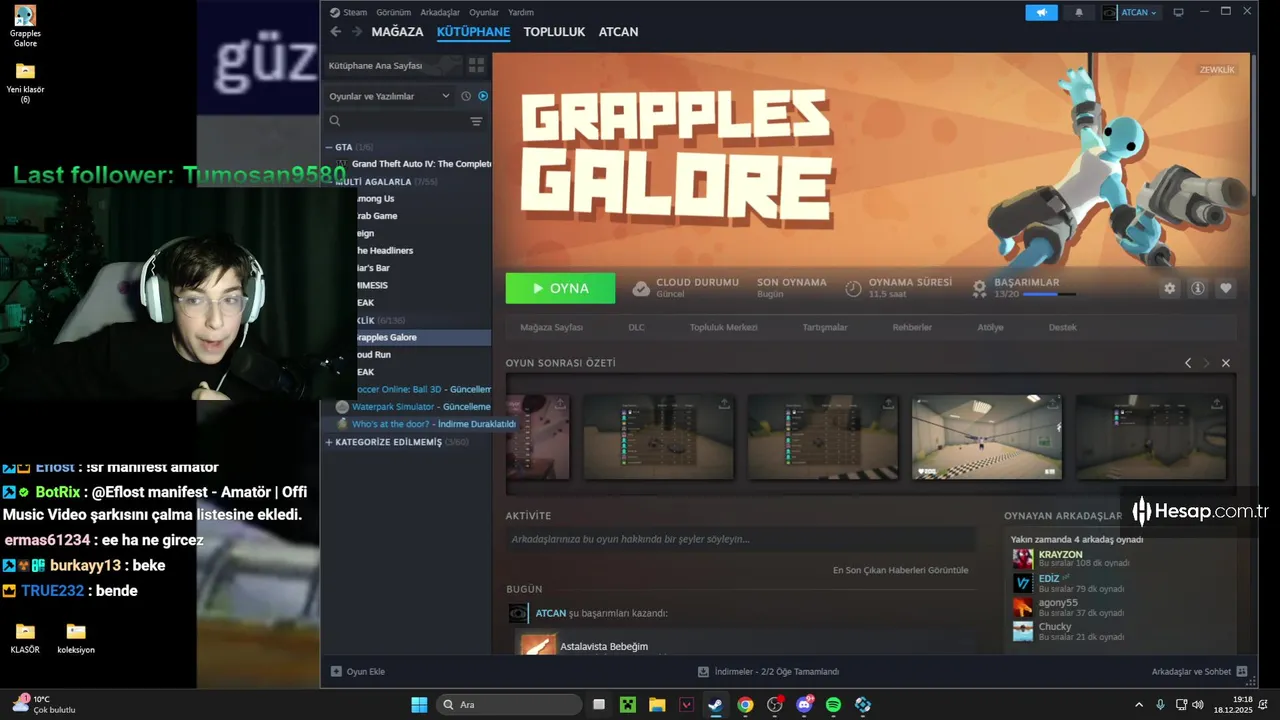Click the add game plus icon

[x=336, y=671]
